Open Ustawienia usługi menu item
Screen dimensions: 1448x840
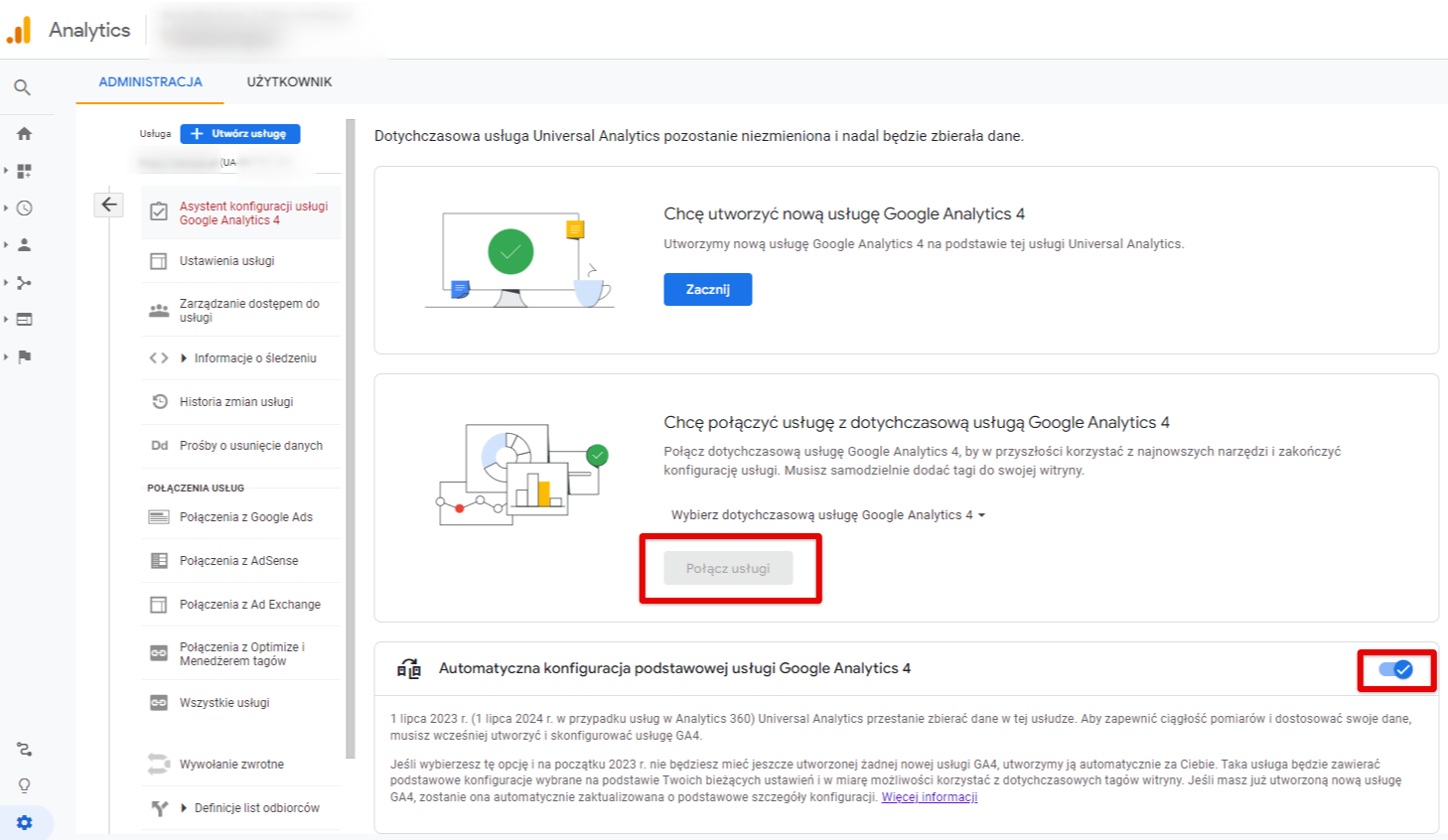coord(226,261)
